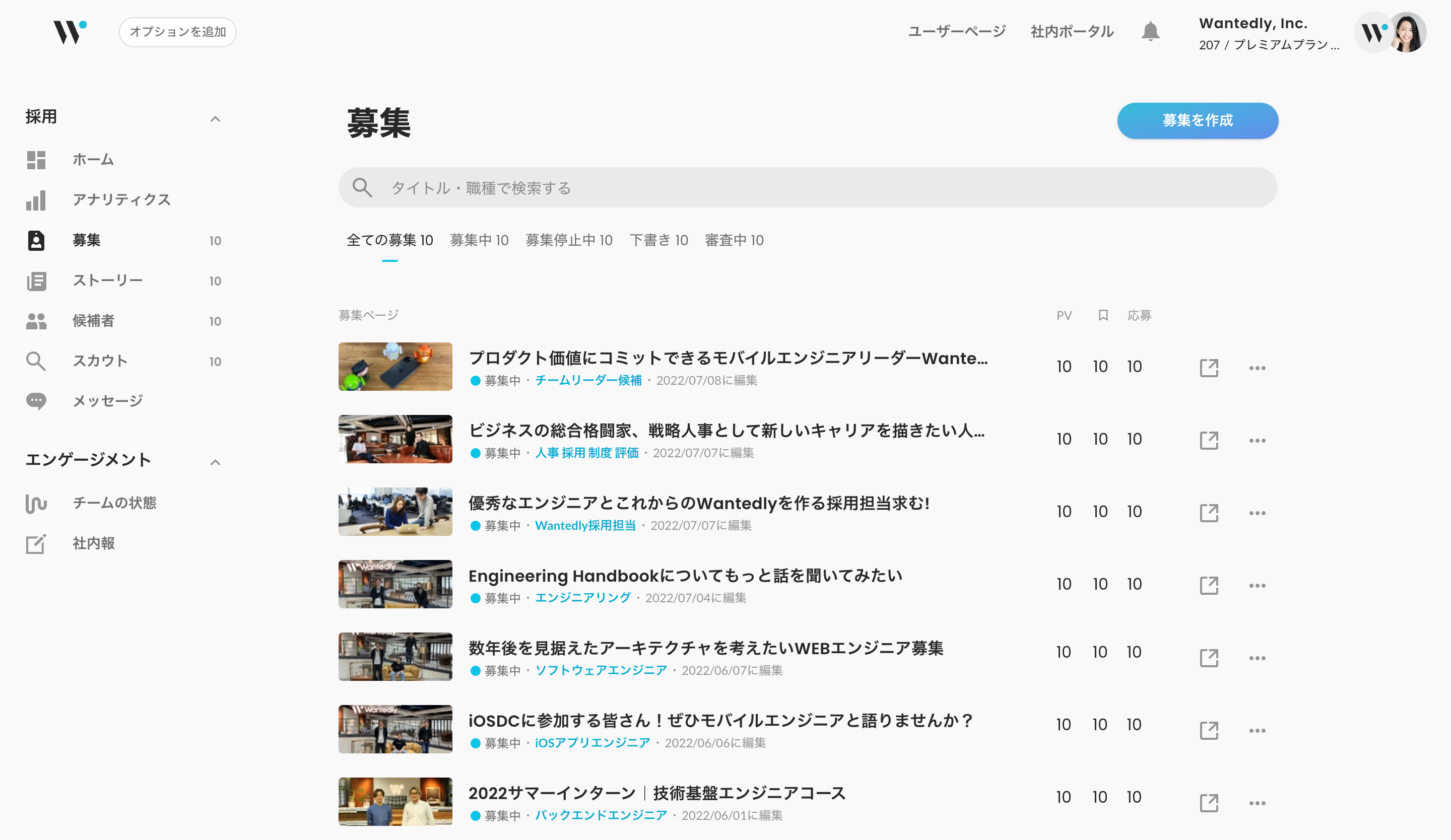Go to チームの状態 in sidebar
This screenshot has height=840, width=1451.
coord(114,504)
